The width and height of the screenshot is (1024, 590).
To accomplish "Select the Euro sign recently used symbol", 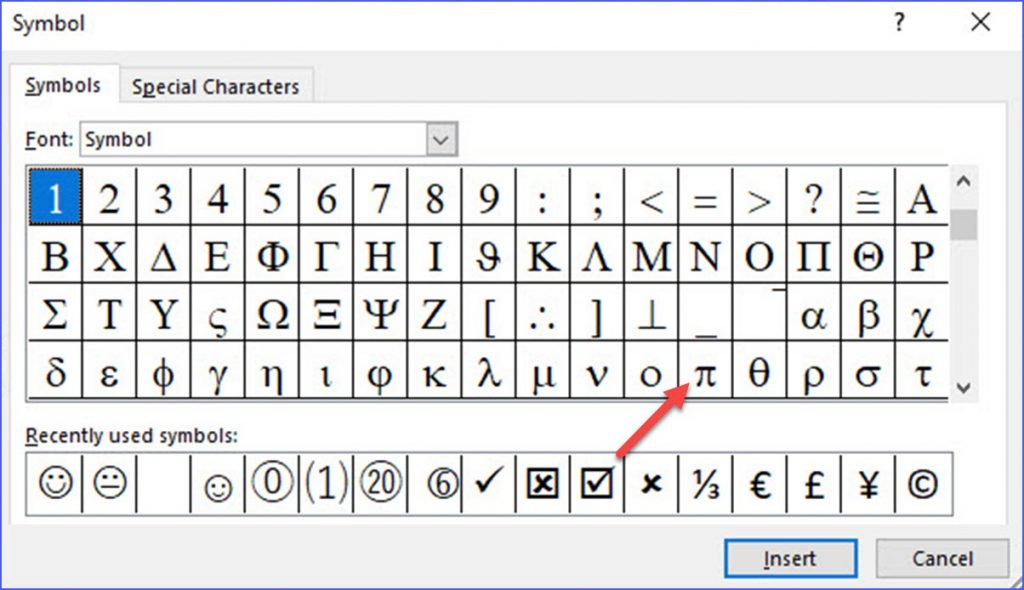I will (x=760, y=484).
